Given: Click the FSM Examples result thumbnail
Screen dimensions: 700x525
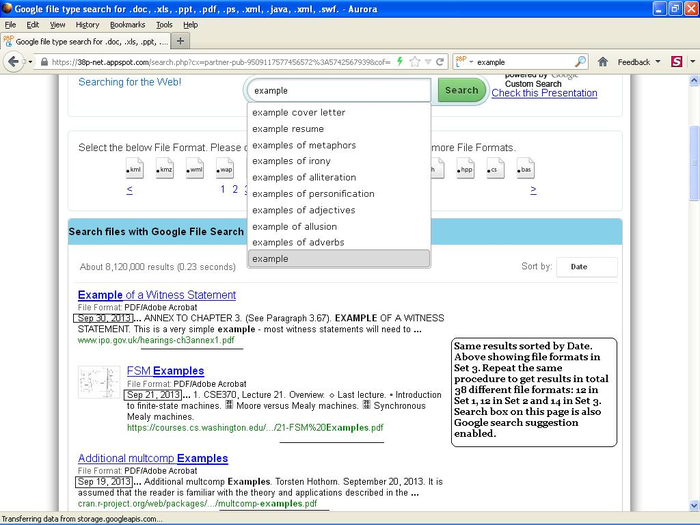Looking at the screenshot, I should [x=99, y=382].
